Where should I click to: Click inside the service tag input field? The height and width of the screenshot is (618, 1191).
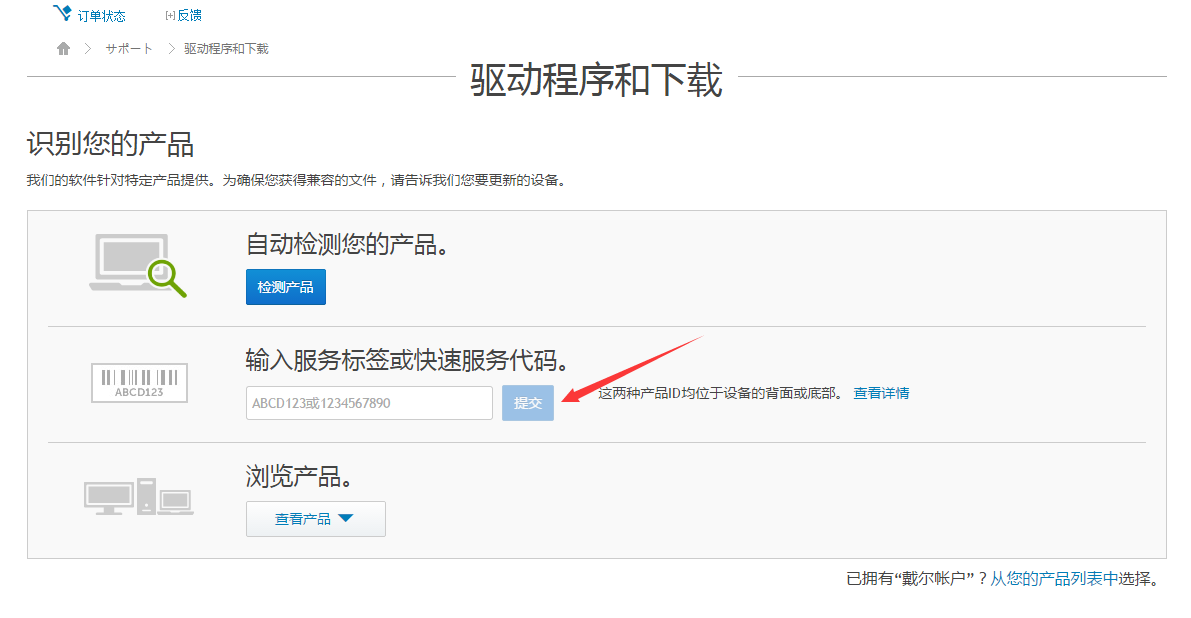[368, 402]
